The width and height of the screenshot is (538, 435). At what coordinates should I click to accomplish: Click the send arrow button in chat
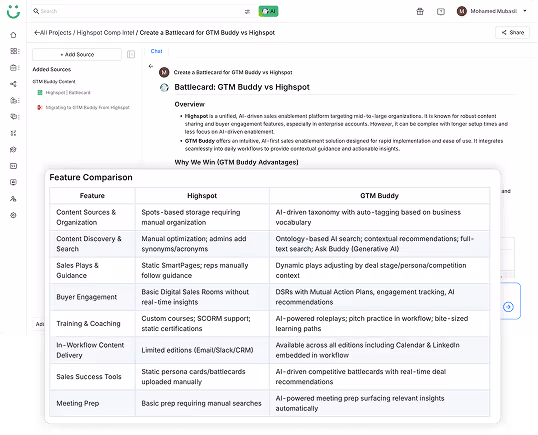point(508,307)
